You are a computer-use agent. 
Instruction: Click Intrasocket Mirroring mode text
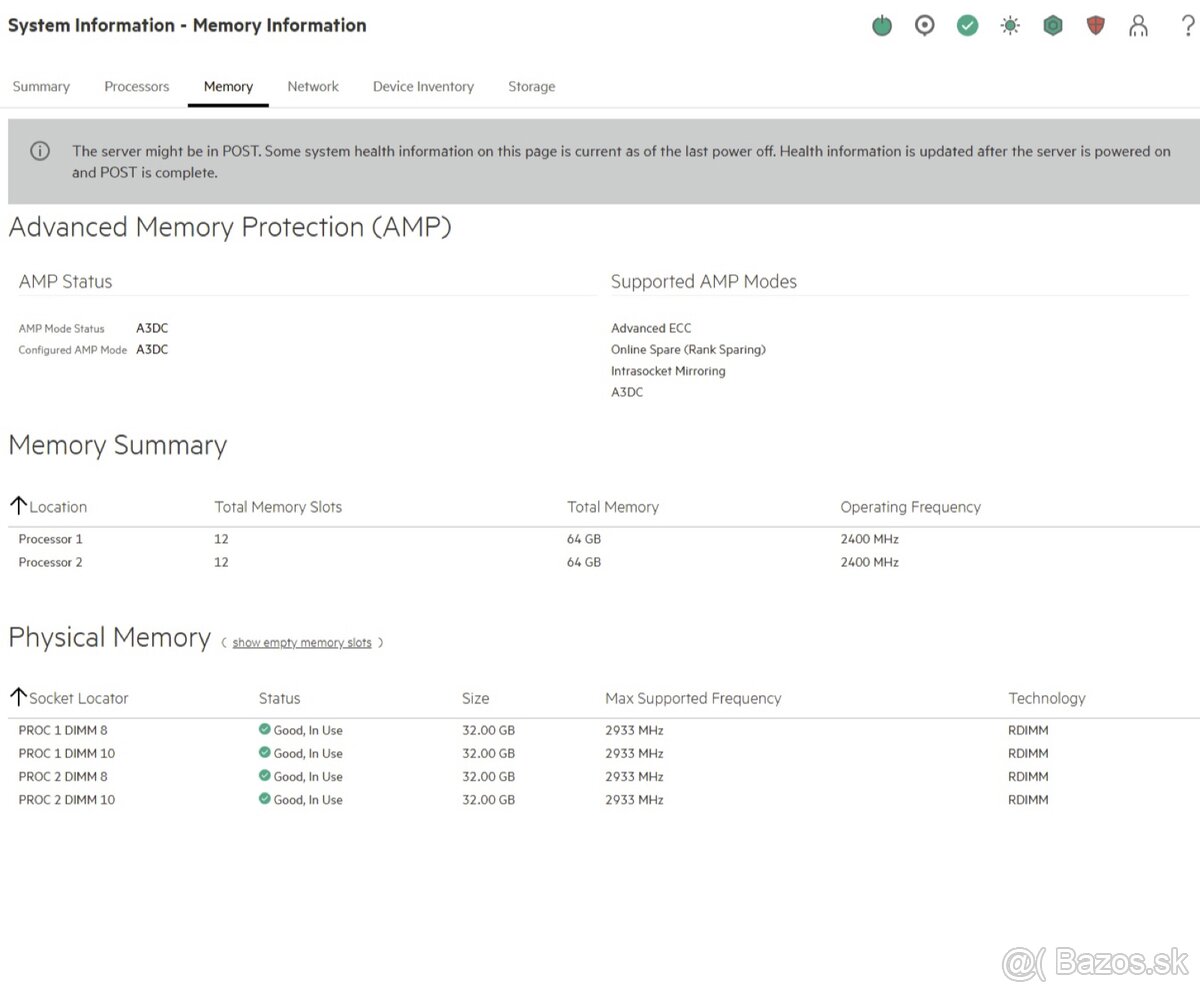(668, 371)
